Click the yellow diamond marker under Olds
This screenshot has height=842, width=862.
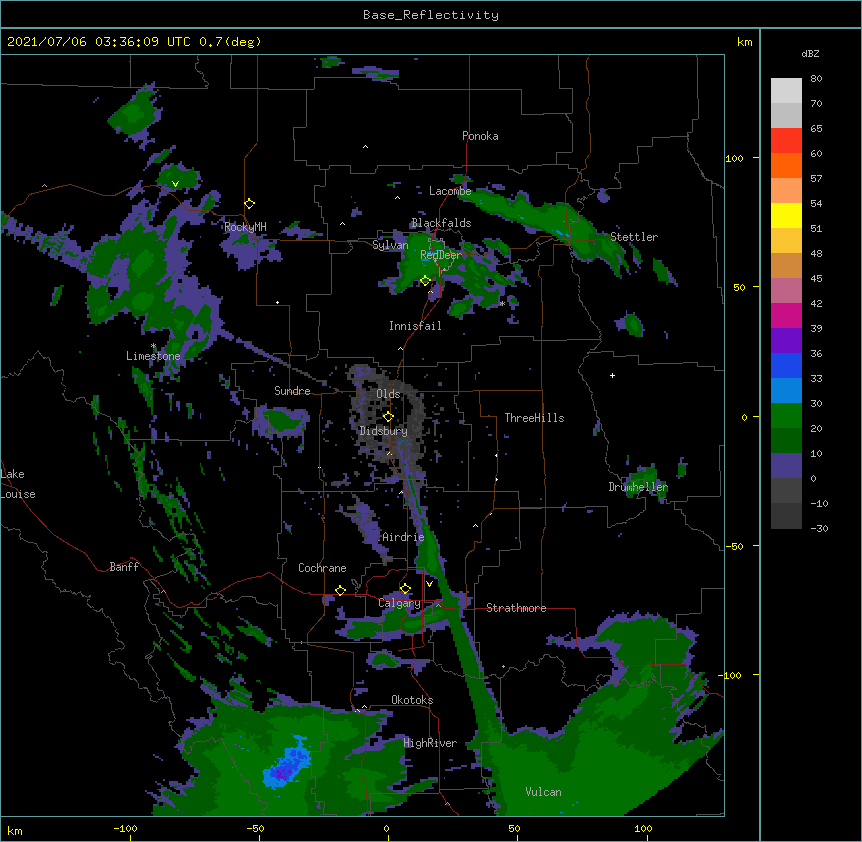point(388,417)
